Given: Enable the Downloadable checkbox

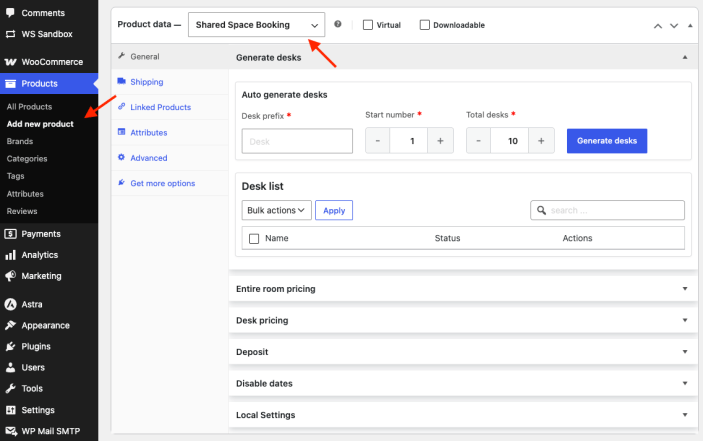Looking at the screenshot, I should point(424,25).
